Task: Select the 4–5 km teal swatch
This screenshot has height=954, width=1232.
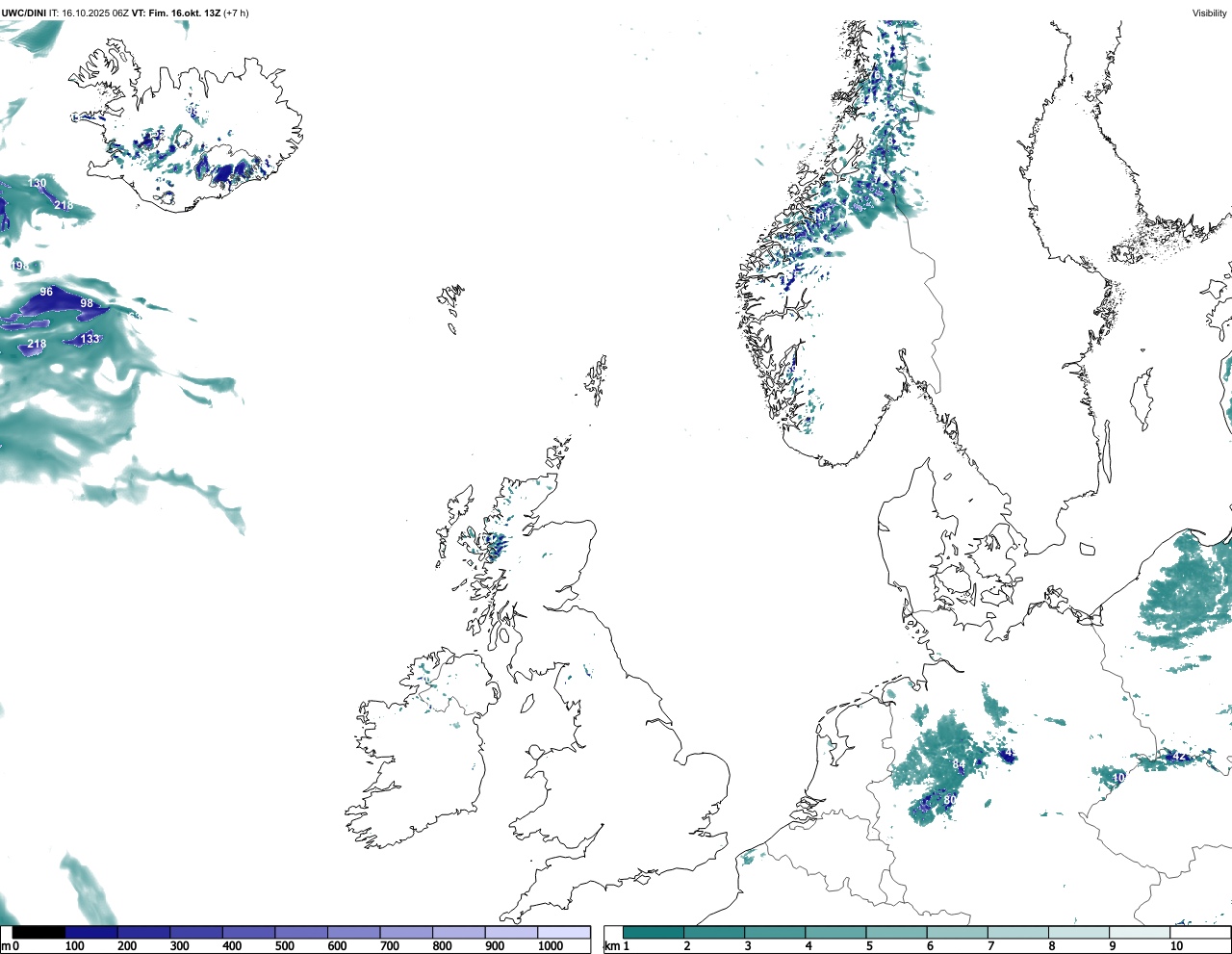Action: (x=835, y=932)
